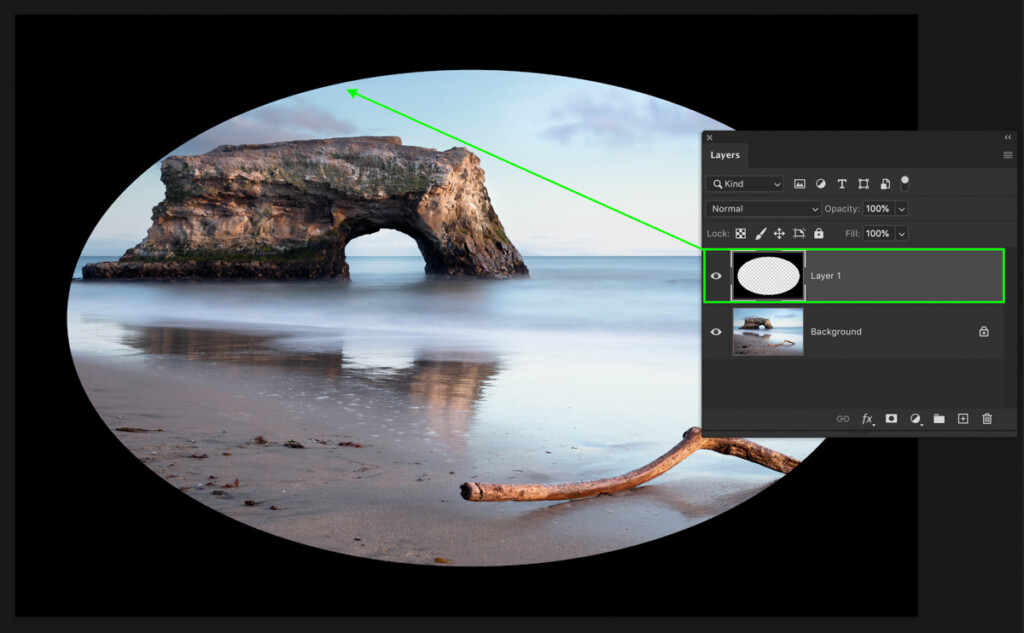Image resolution: width=1024 pixels, height=633 pixels.
Task: Add a layer mask
Action: 891,419
